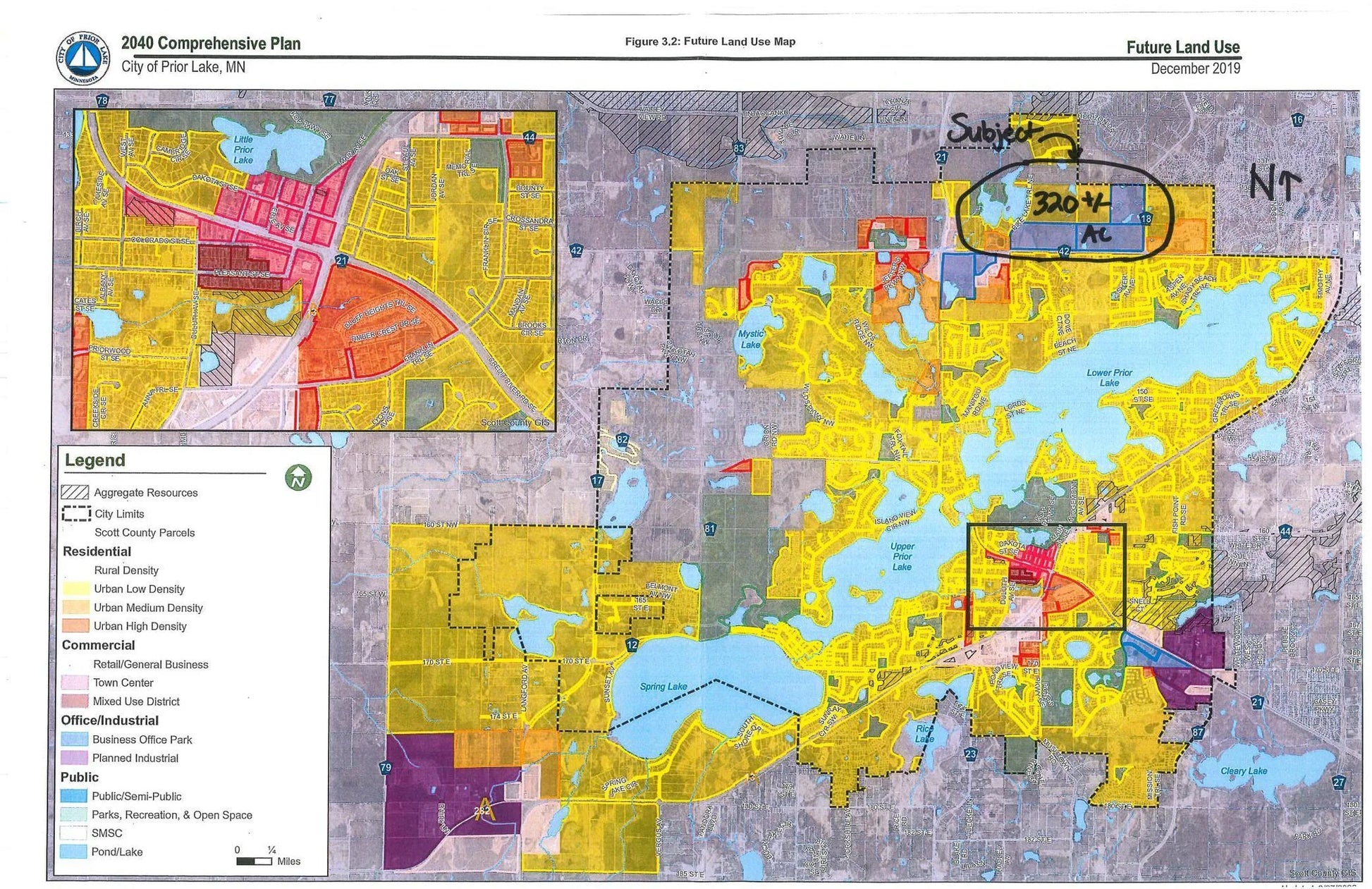Click the Cleary Lake label
This screenshot has width=1372, height=889.
pyautogui.click(x=1244, y=771)
